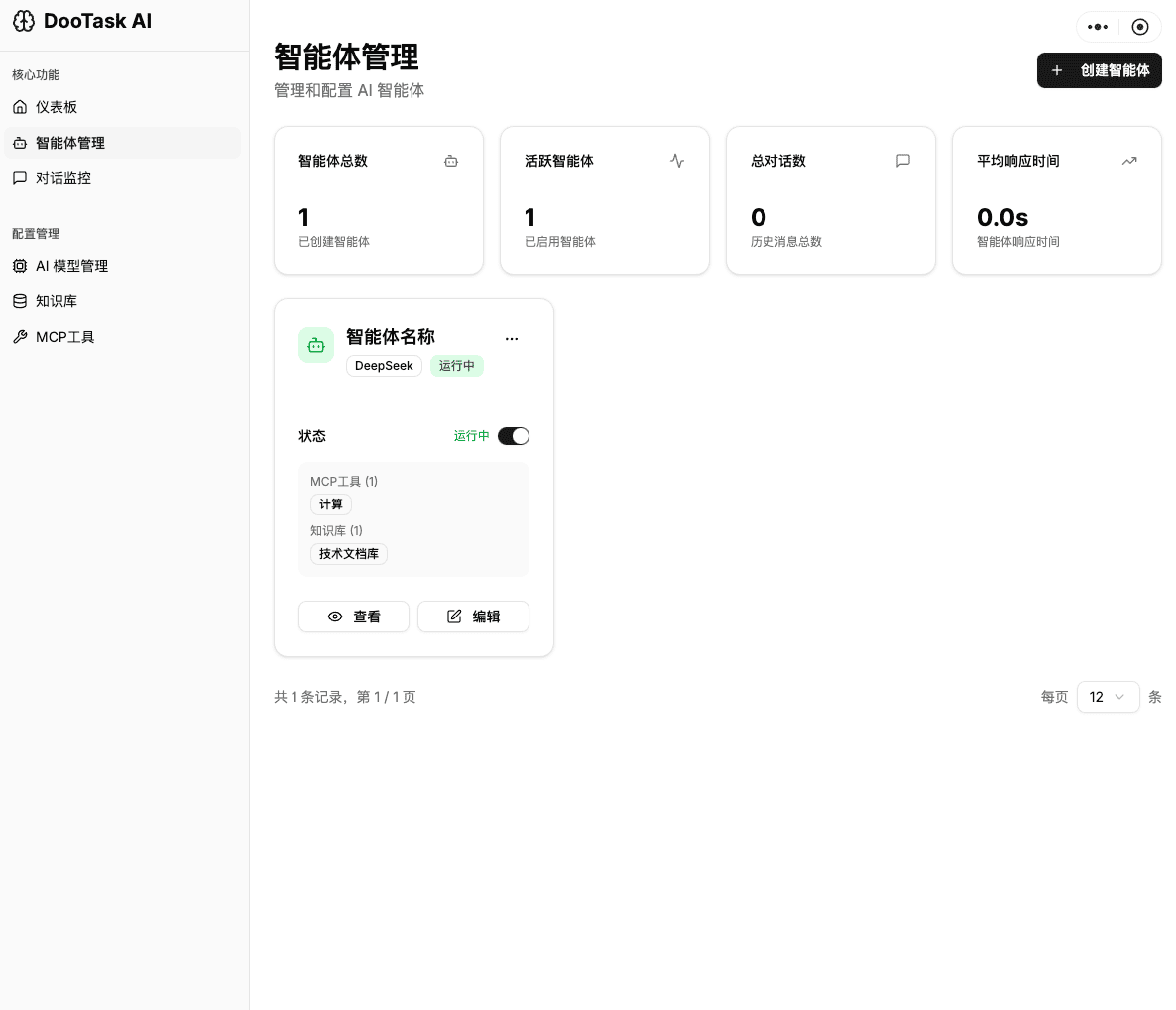The width and height of the screenshot is (1176, 1010).
Task: Click the 核心功能 sidebar section label
Action: (x=36, y=75)
